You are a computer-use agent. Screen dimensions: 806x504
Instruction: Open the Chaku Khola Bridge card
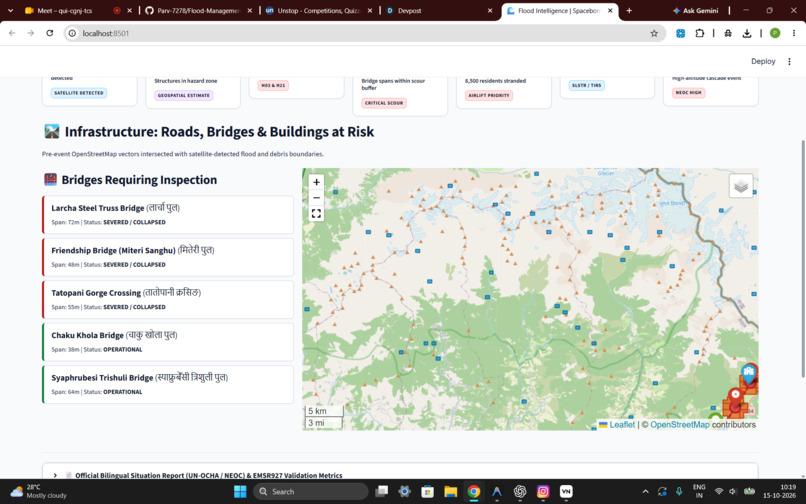[168, 341]
